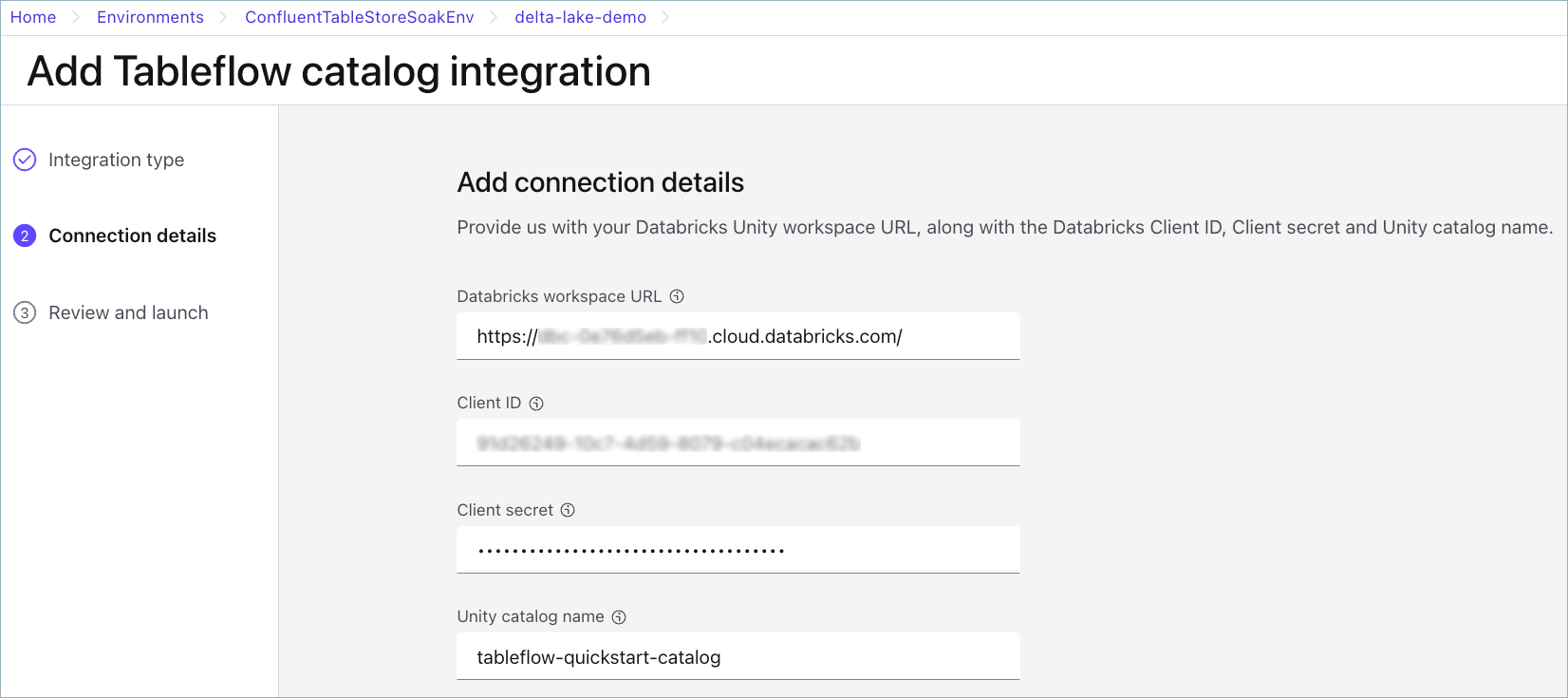Screen dimensions: 1568x698
Task: Click the chevron after the delta-lake-demo breadcrumb
Action: [665, 17]
